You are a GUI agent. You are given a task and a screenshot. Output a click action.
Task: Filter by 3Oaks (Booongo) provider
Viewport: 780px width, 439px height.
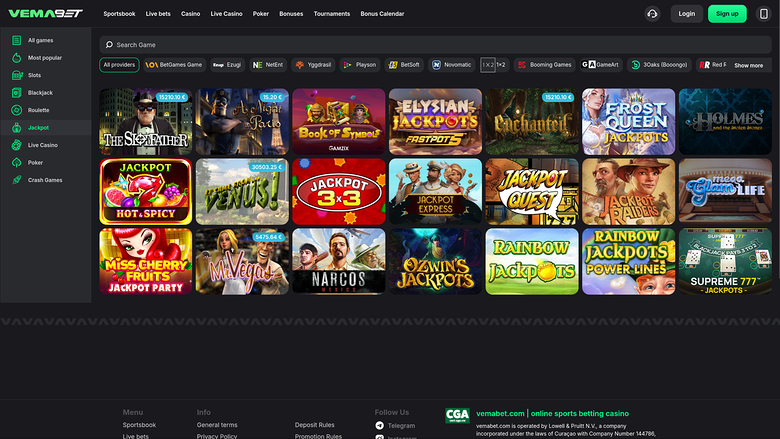pos(659,65)
